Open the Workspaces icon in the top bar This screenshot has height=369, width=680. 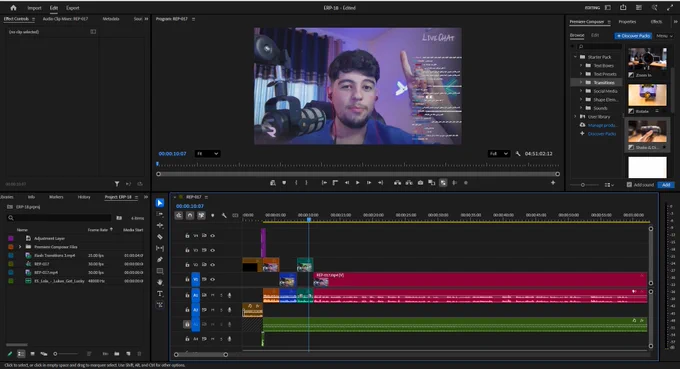click(x=608, y=8)
